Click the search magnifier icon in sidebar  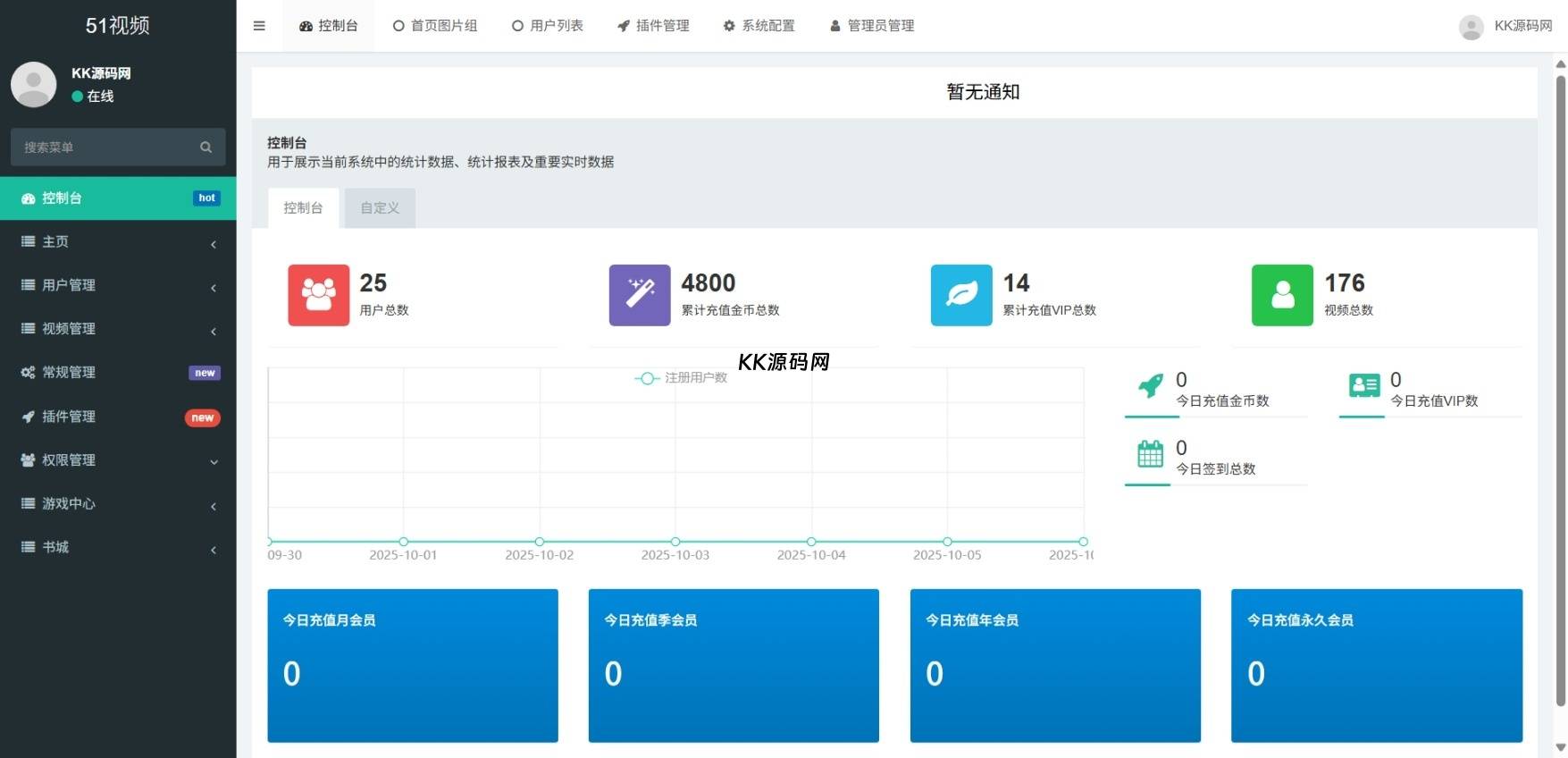point(206,147)
